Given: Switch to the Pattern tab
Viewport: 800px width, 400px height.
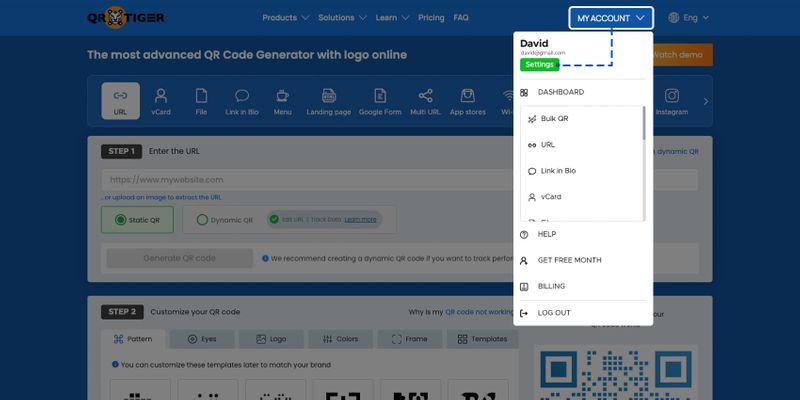Looking at the screenshot, I should [133, 339].
